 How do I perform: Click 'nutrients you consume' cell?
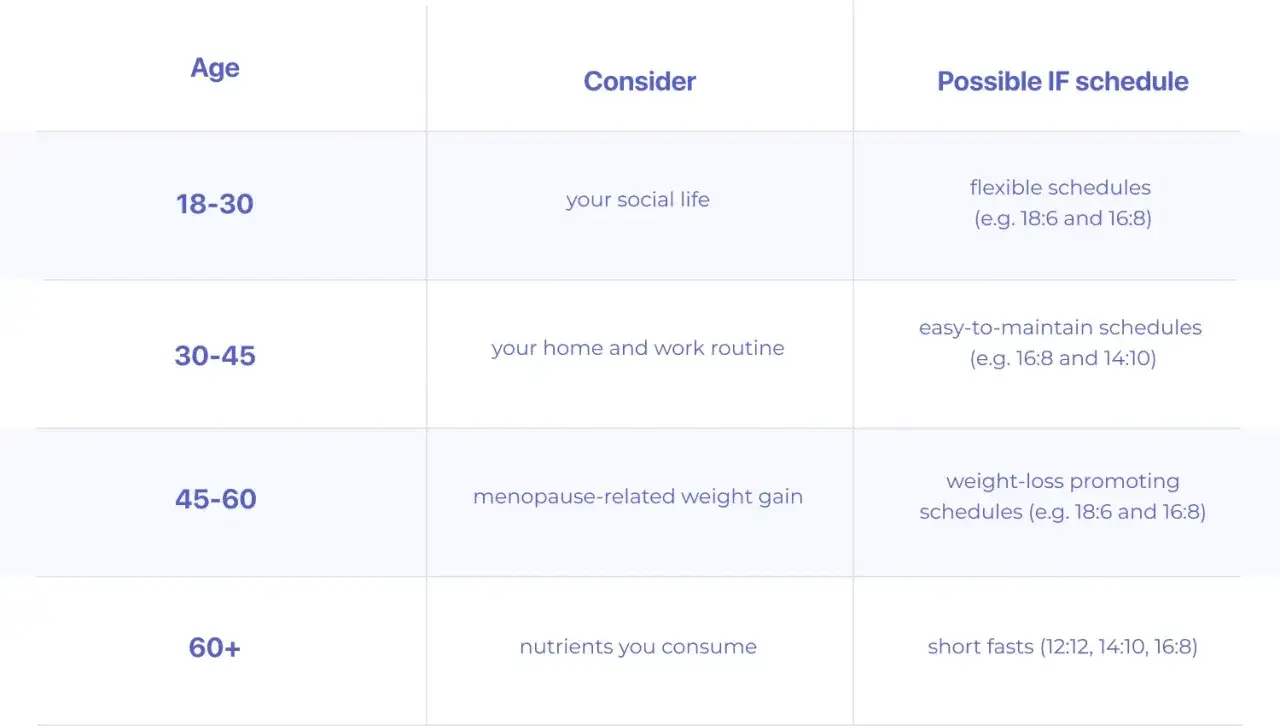tap(638, 647)
